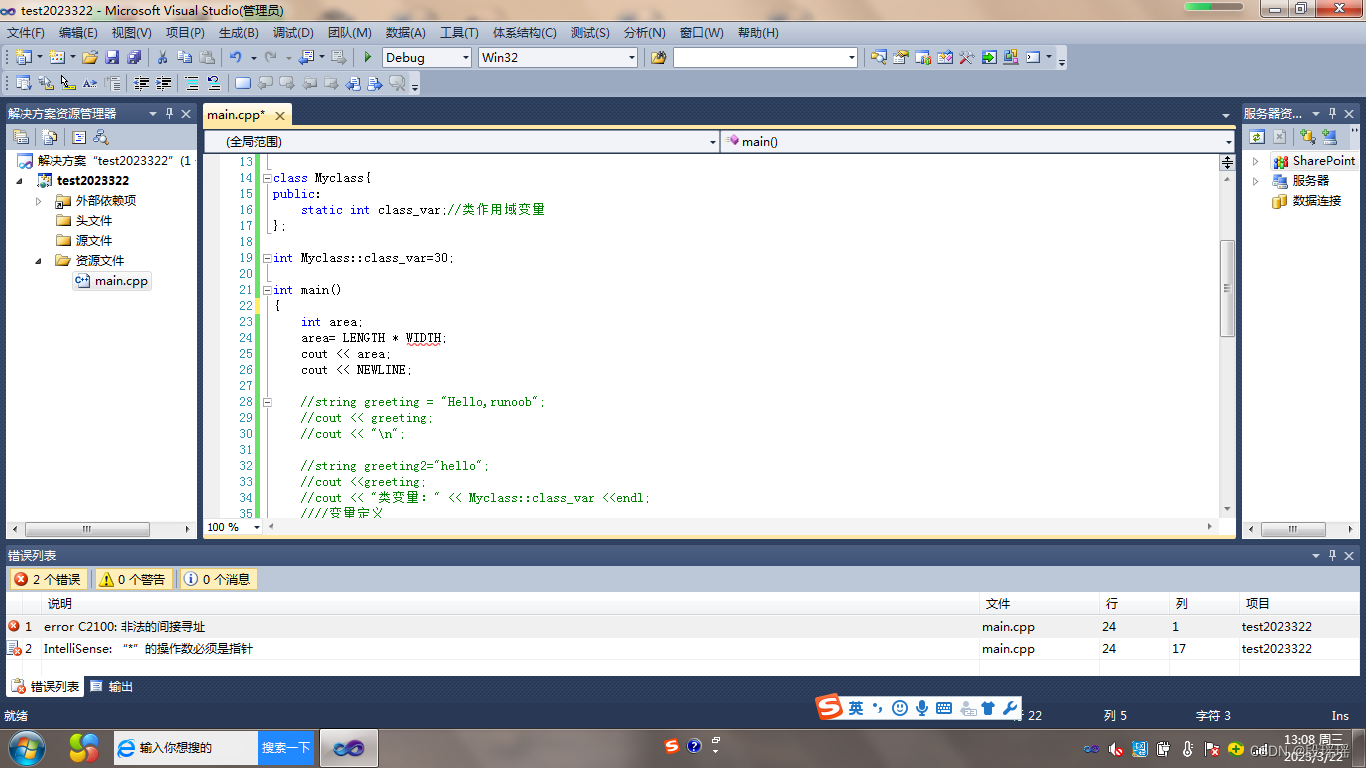
Task: Open the '(全局范围)' scope dropdown
Action: click(x=713, y=142)
